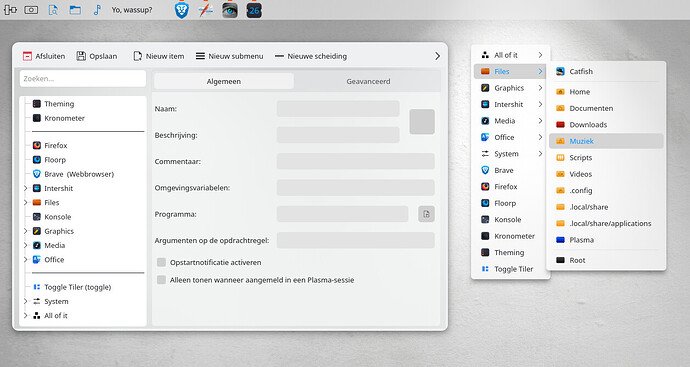This screenshot has width=690, height=367.
Task: Launch Konsole from the popup menu
Action: [510, 220]
